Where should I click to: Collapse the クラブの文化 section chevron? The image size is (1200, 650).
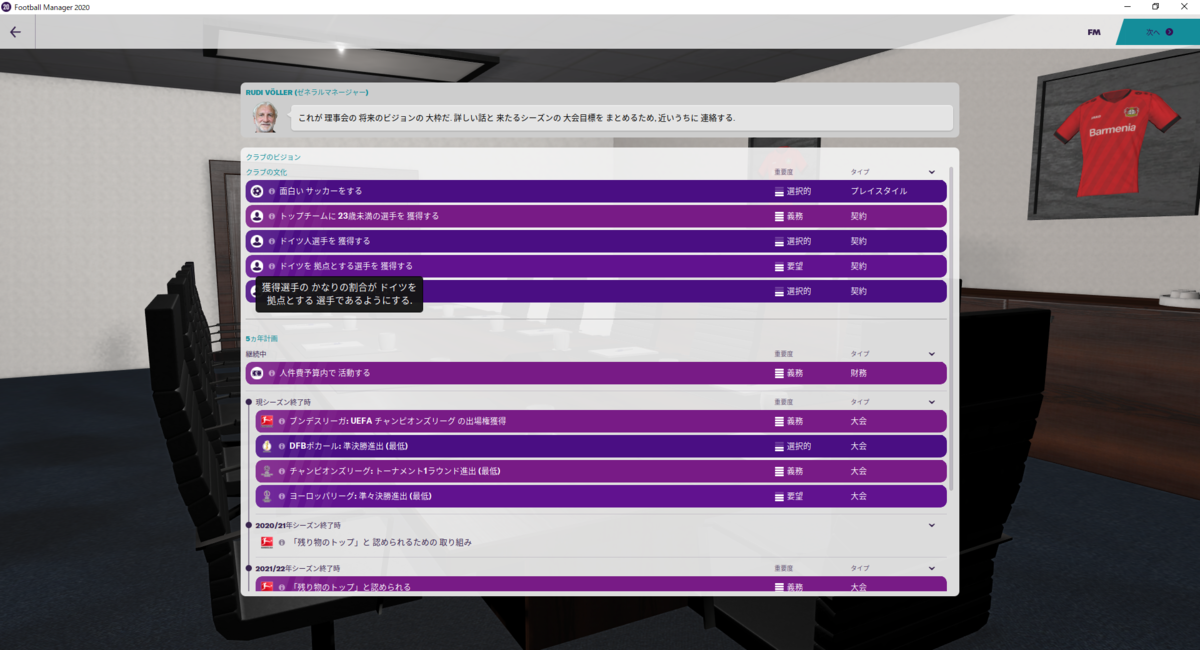(932, 172)
